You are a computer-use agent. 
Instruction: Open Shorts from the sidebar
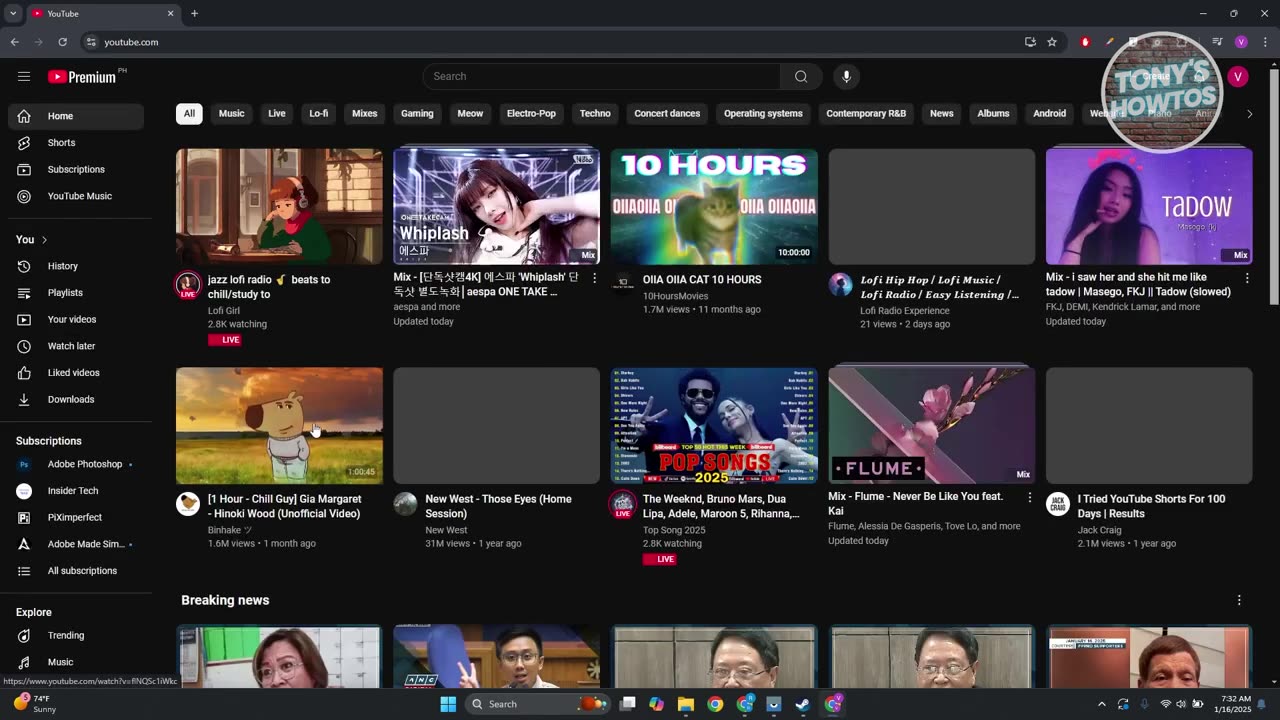[x=76, y=143]
